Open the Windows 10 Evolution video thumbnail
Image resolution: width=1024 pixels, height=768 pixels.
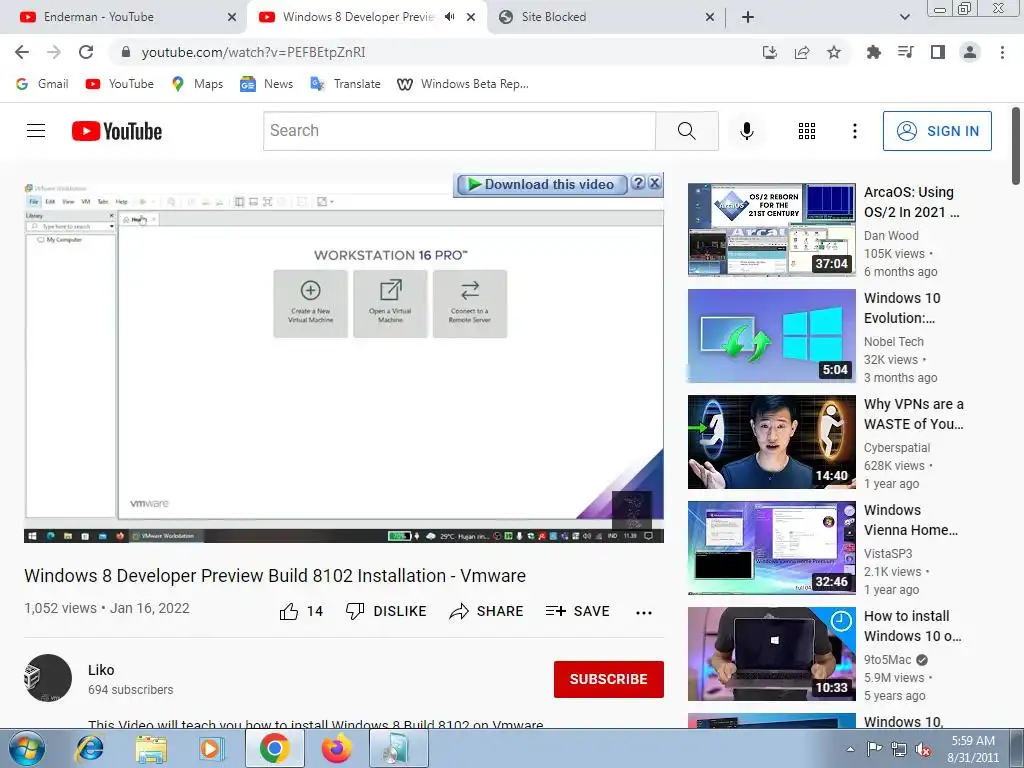771,336
